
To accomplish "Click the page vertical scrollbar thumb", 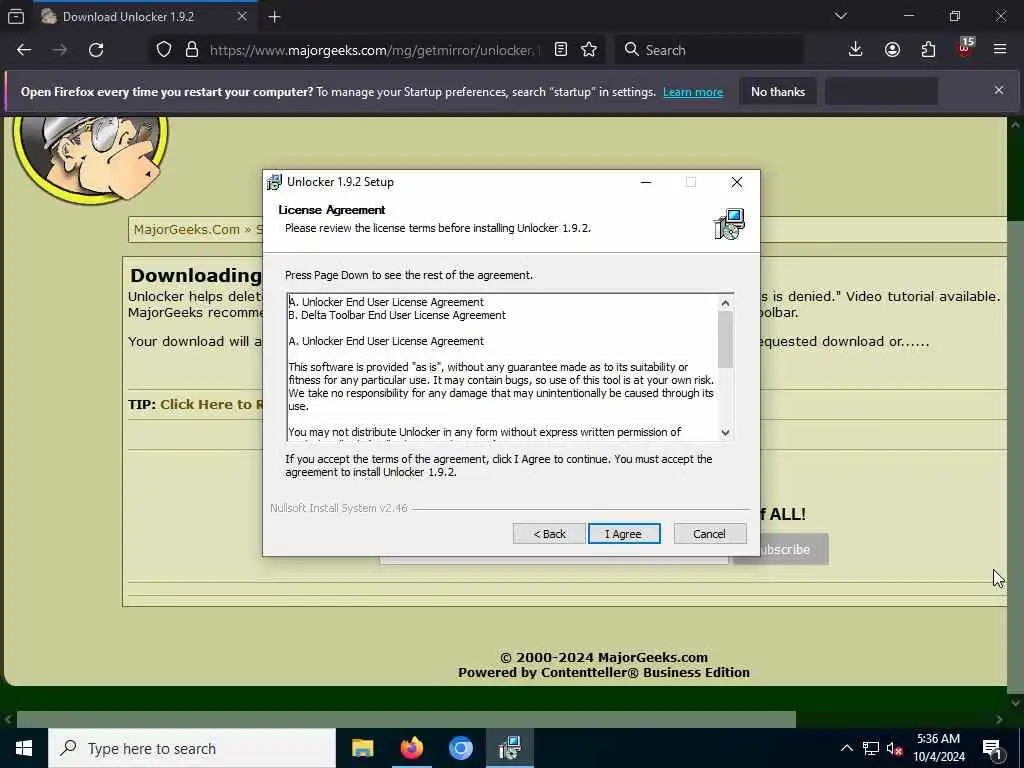I will click(x=1016, y=457).
